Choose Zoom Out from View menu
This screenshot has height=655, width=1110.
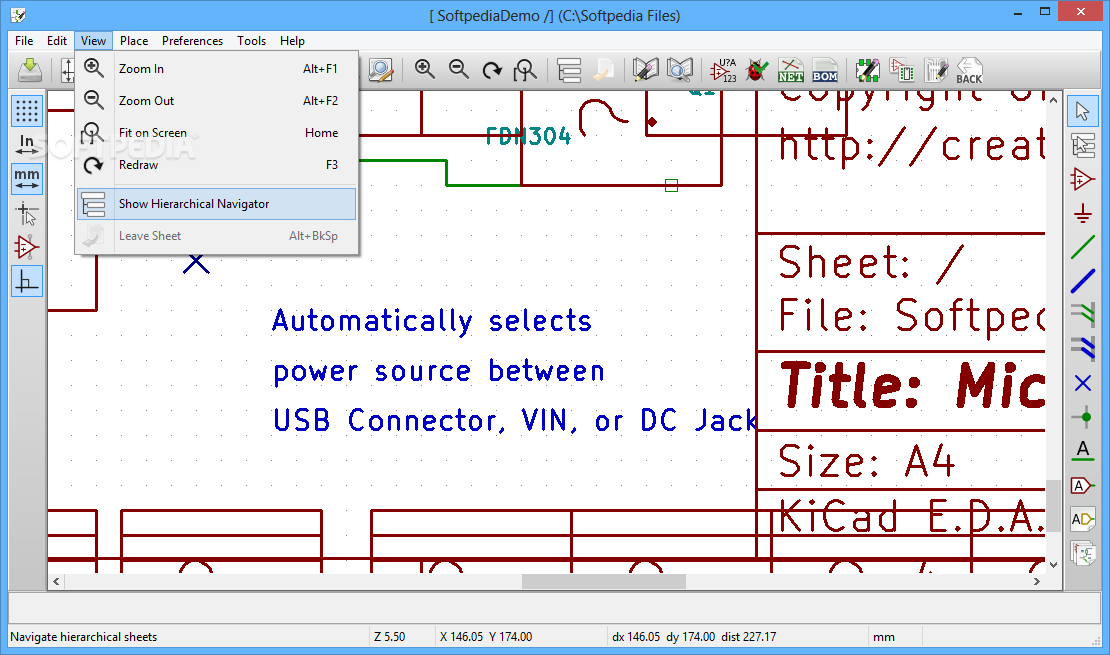coord(217,101)
